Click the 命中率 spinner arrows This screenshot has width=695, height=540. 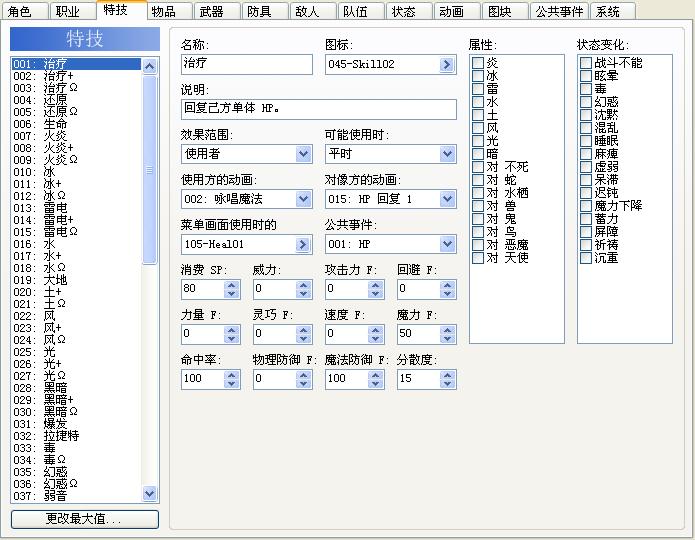pyautogui.click(x=231, y=379)
